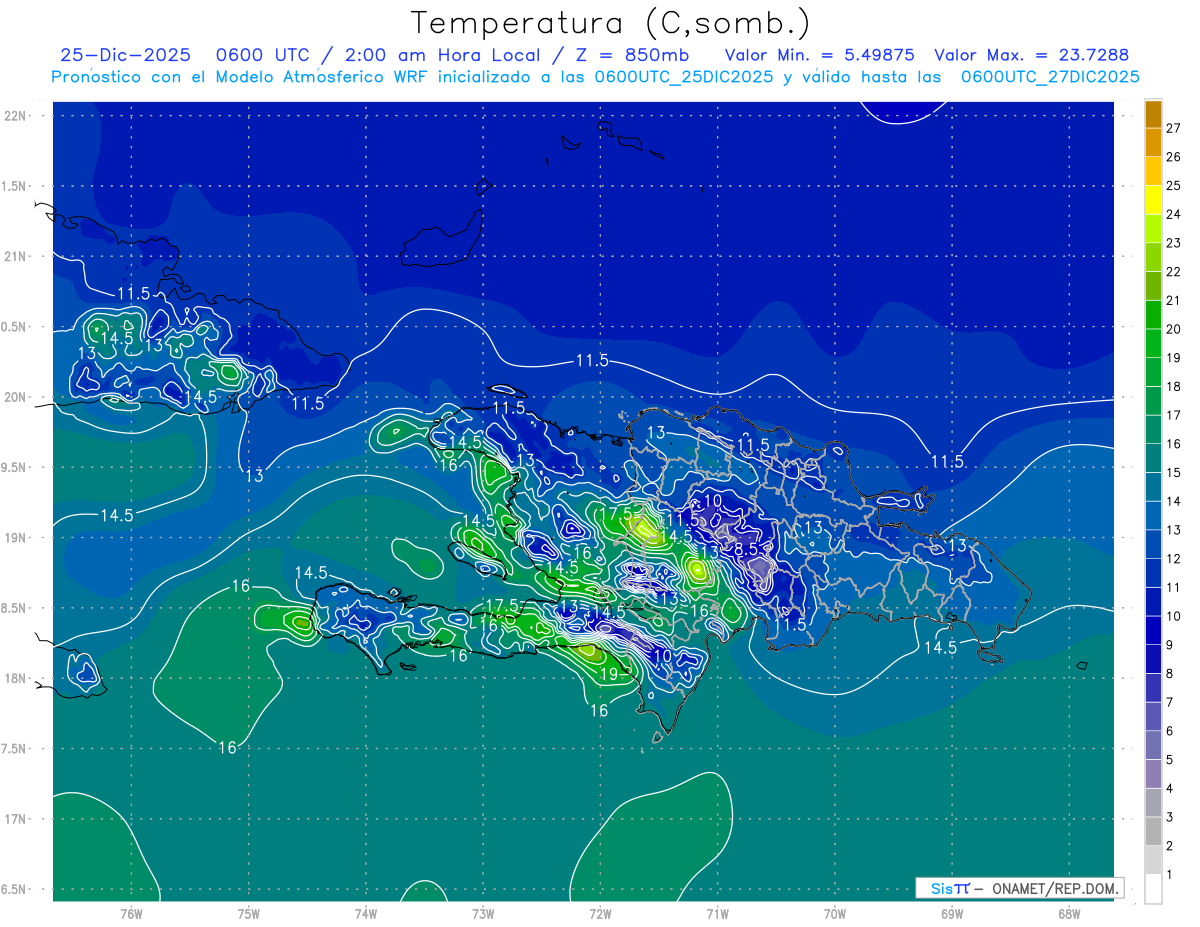Image resolution: width=1200 pixels, height=927 pixels.
Task: Click the 72W longitude axis label
Action: tap(600, 913)
